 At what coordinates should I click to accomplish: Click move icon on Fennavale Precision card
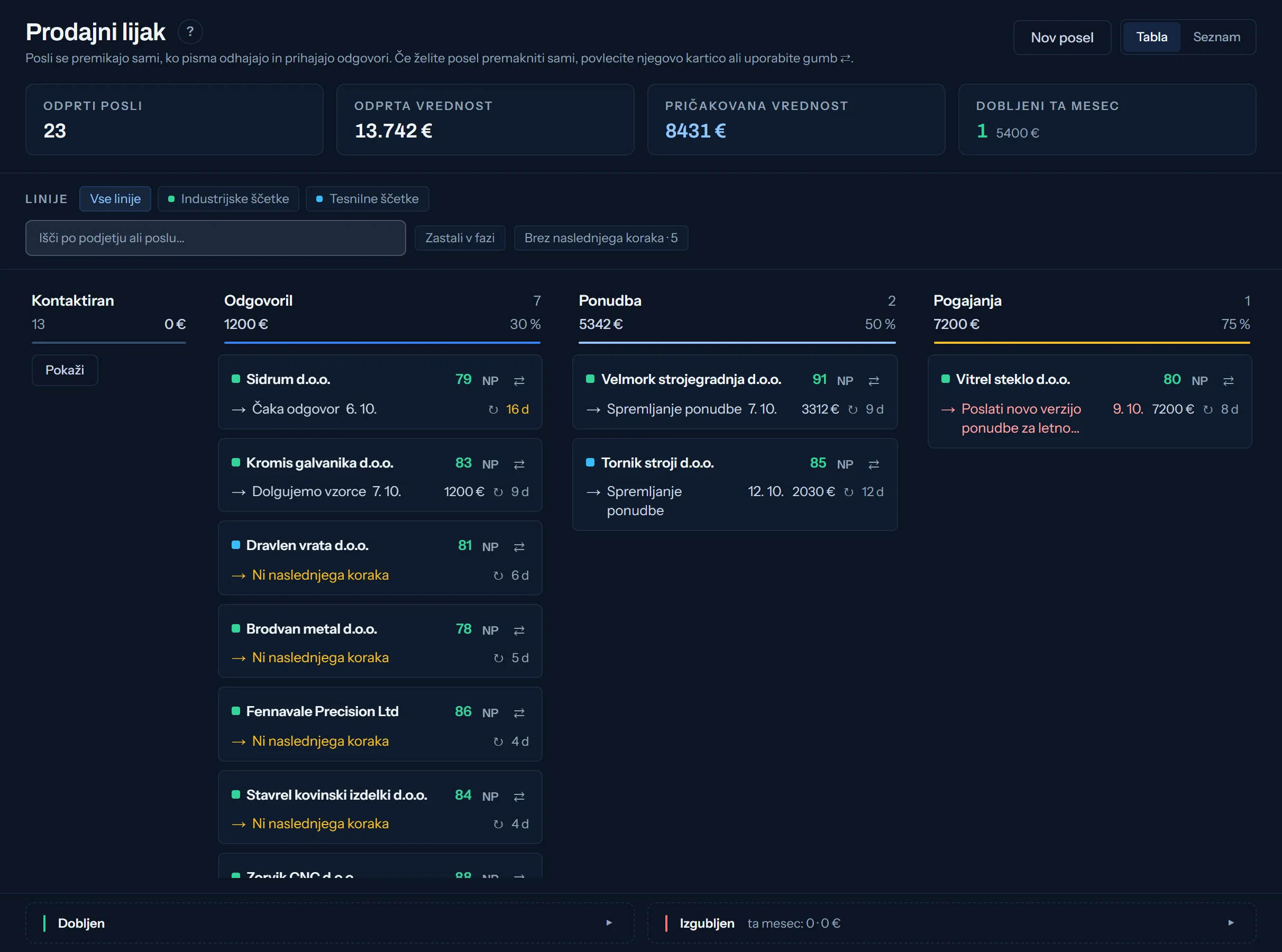point(518,712)
